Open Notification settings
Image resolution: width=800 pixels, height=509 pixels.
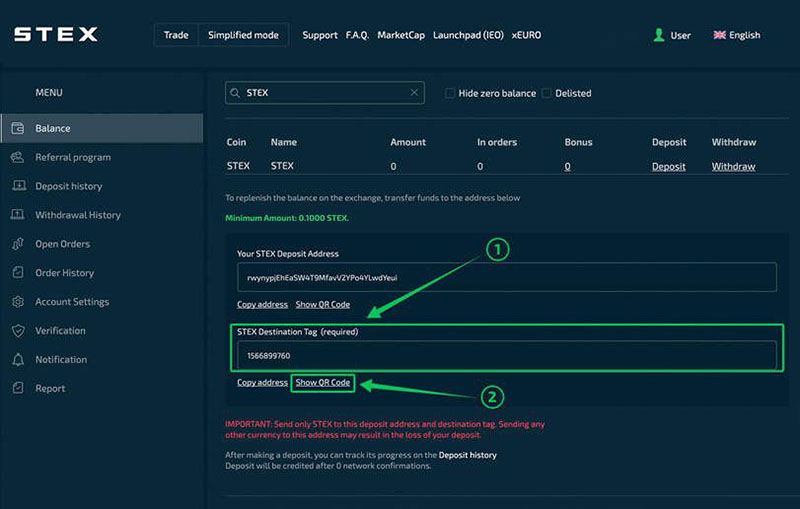coord(61,360)
